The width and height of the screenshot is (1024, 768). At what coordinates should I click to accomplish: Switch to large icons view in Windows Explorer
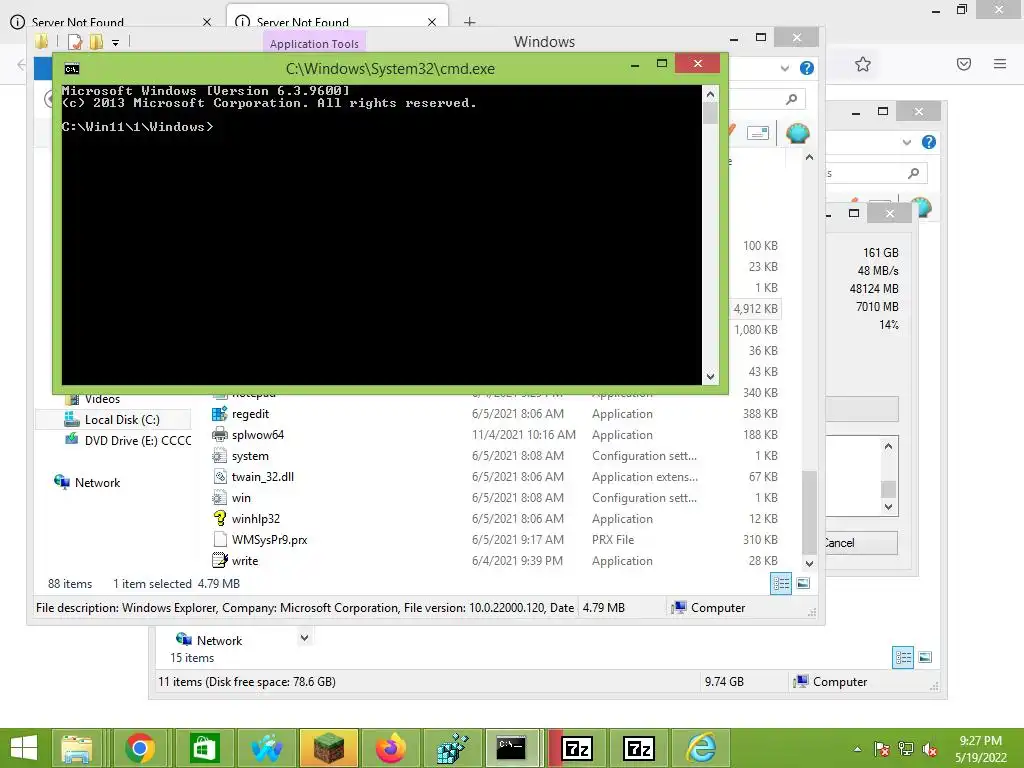coord(803,583)
